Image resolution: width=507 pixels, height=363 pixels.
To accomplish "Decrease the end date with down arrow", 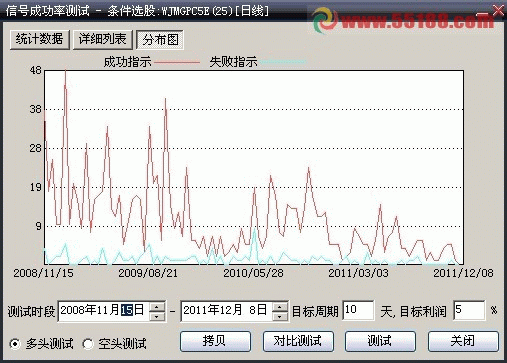I will tap(280, 316).
